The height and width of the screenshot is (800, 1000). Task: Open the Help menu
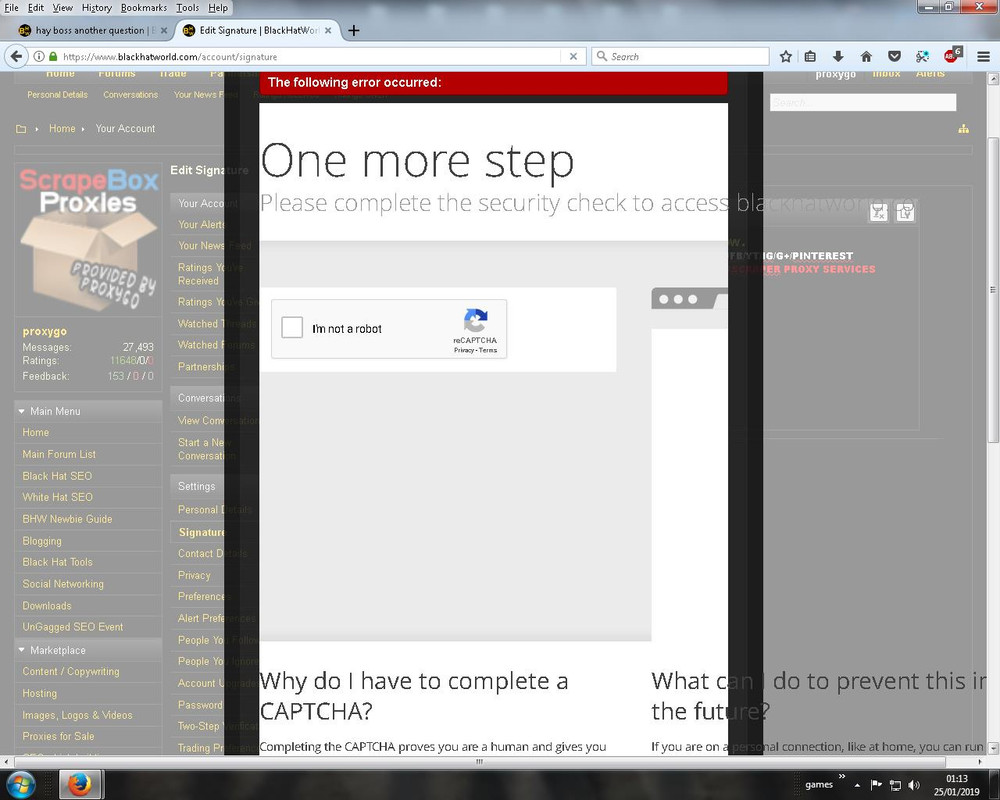pos(217,8)
